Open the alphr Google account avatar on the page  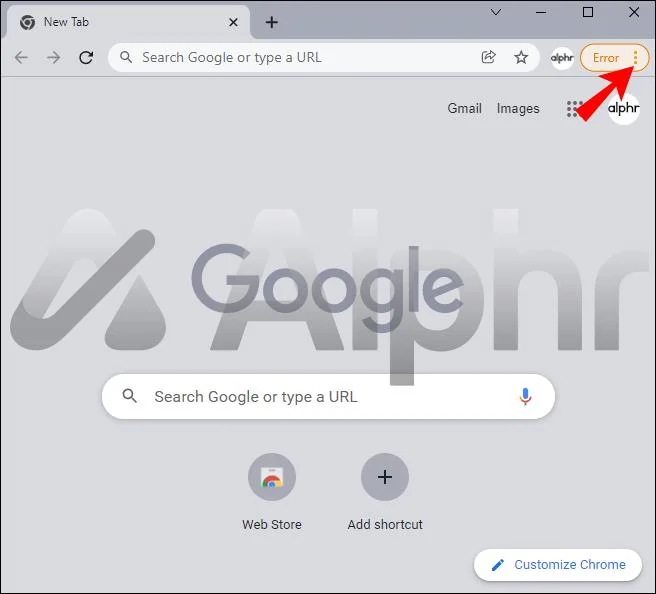tap(623, 109)
